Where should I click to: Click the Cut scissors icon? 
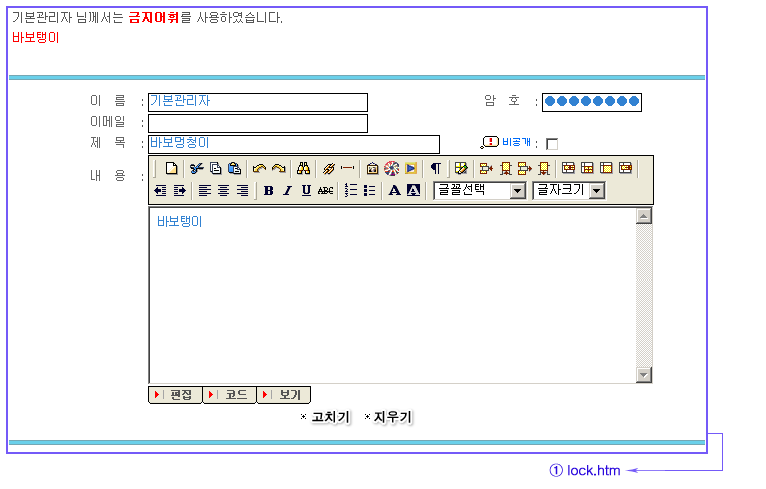(x=196, y=168)
